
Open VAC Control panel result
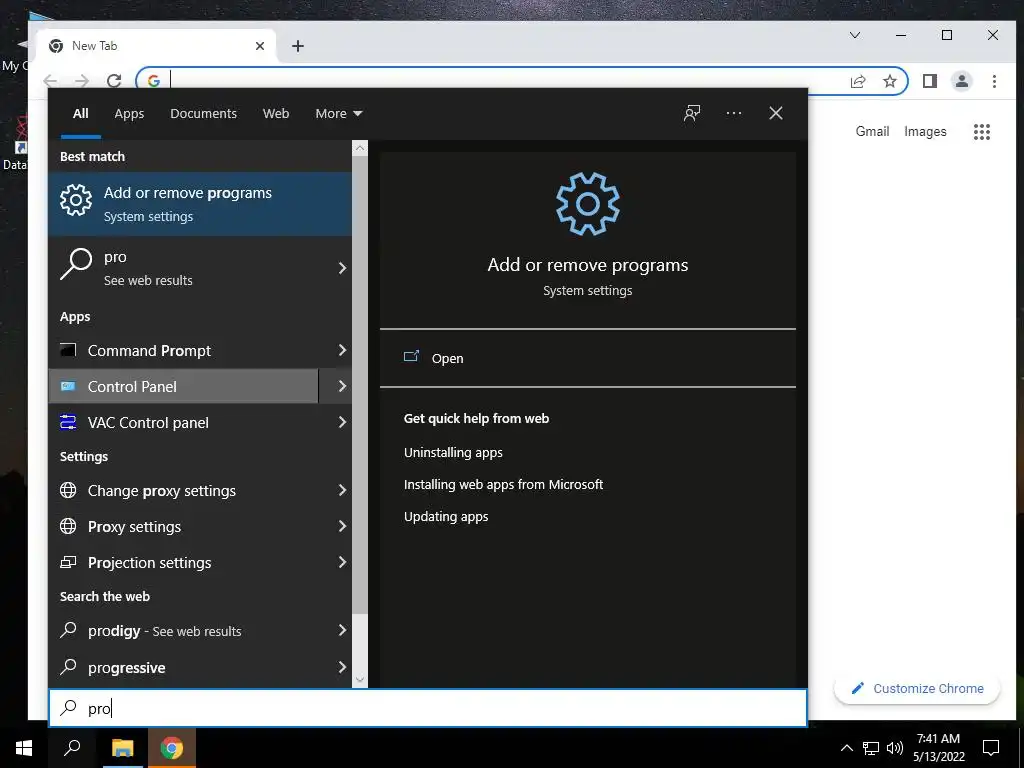(184, 423)
